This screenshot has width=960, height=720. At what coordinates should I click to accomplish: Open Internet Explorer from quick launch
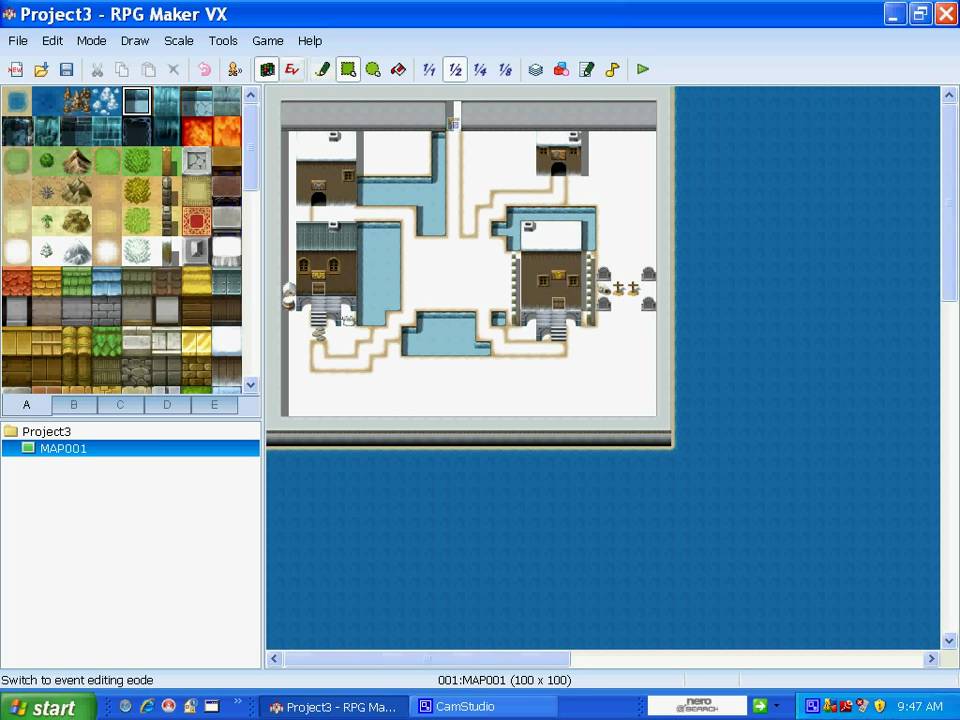(147, 707)
